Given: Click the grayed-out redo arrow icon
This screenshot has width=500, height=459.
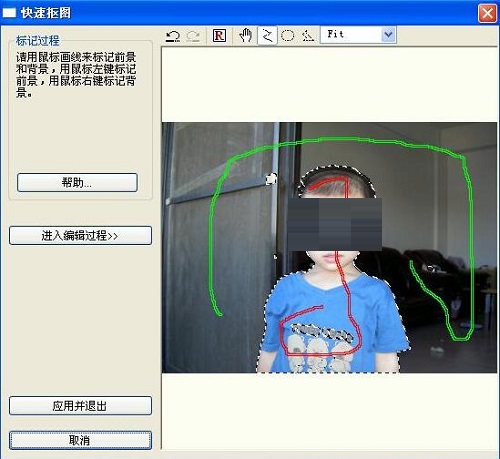Looking at the screenshot, I should coord(193,35).
